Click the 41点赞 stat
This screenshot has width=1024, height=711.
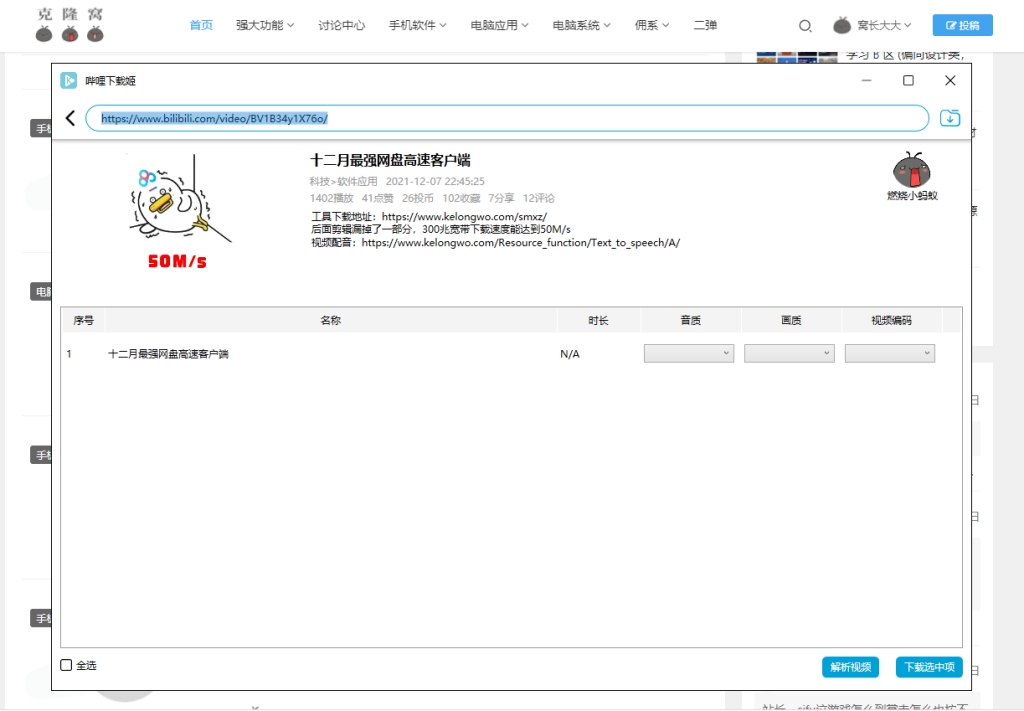[377, 198]
